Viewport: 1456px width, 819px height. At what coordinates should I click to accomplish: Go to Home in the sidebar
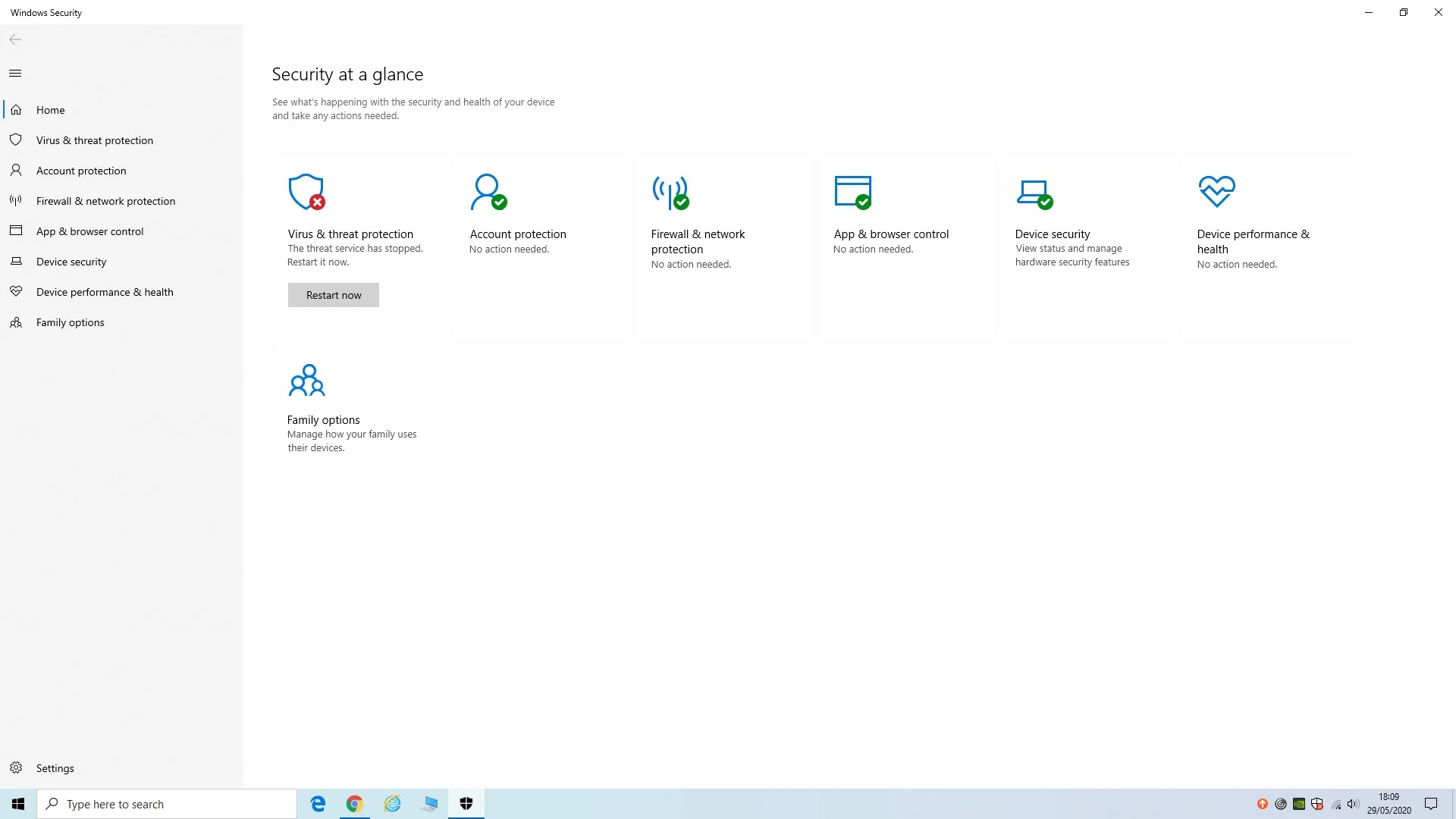pos(121,110)
